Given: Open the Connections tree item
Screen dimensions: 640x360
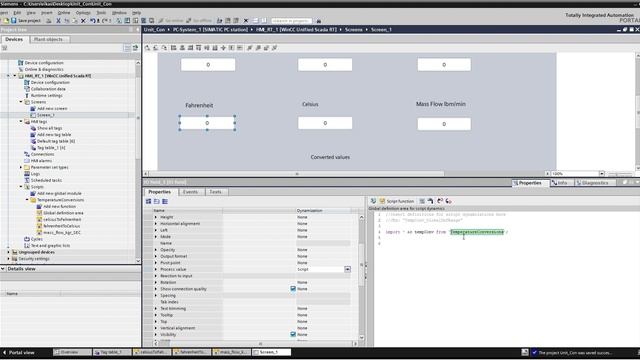Looking at the screenshot, I should click(x=42, y=154).
